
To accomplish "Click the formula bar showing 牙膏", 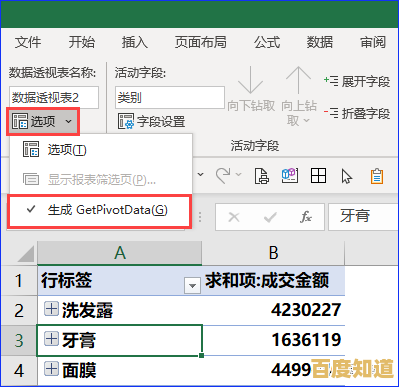I will (x=363, y=217).
